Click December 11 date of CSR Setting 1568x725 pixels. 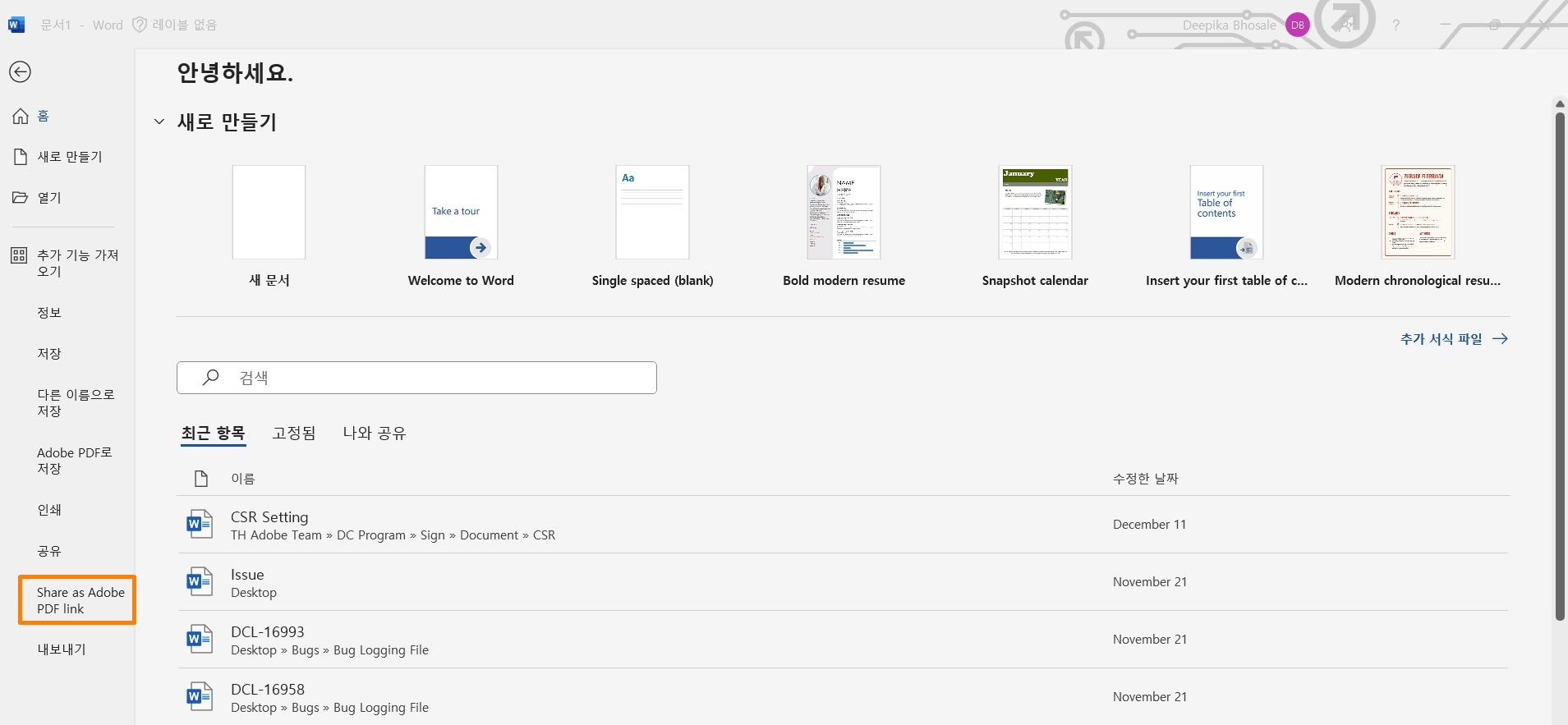pyautogui.click(x=1149, y=525)
